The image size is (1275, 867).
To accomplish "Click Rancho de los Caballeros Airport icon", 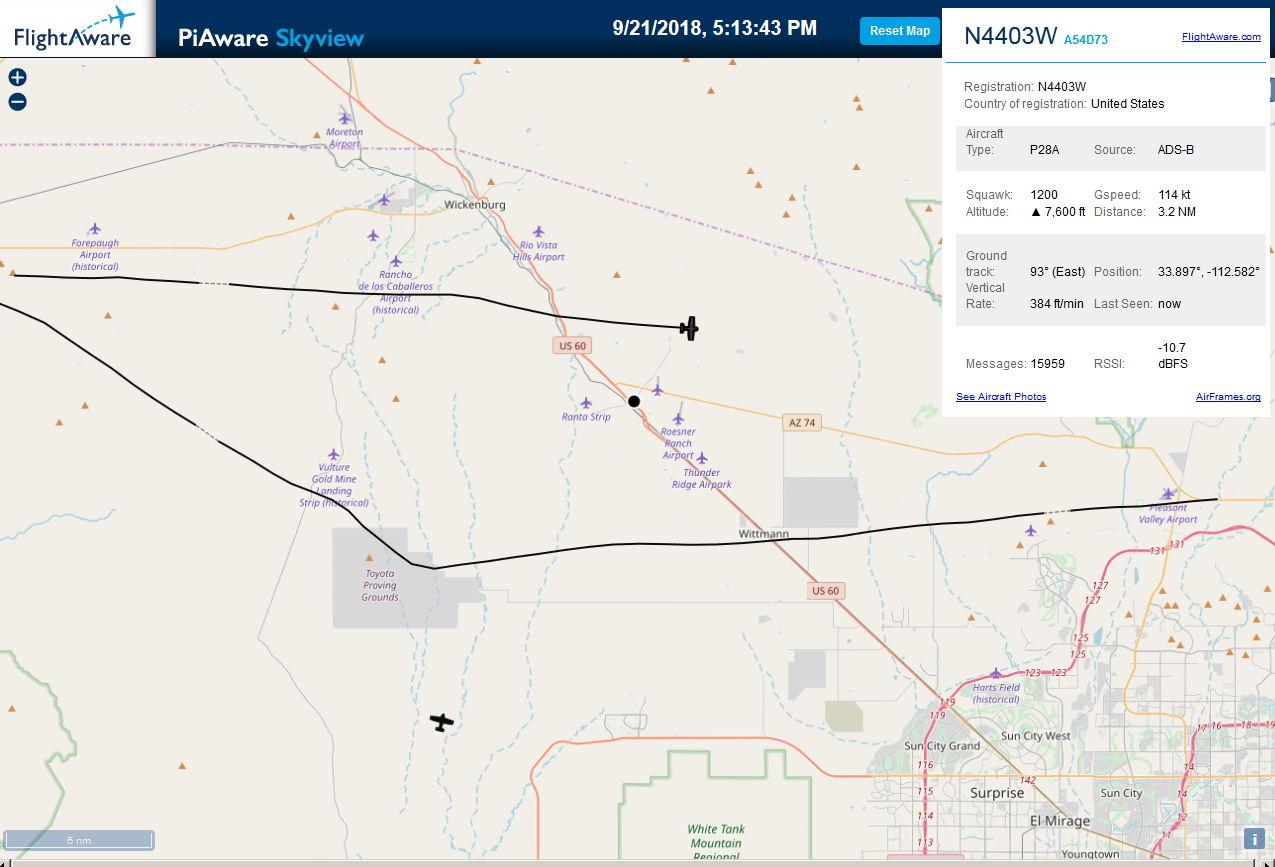I will (x=395, y=261).
